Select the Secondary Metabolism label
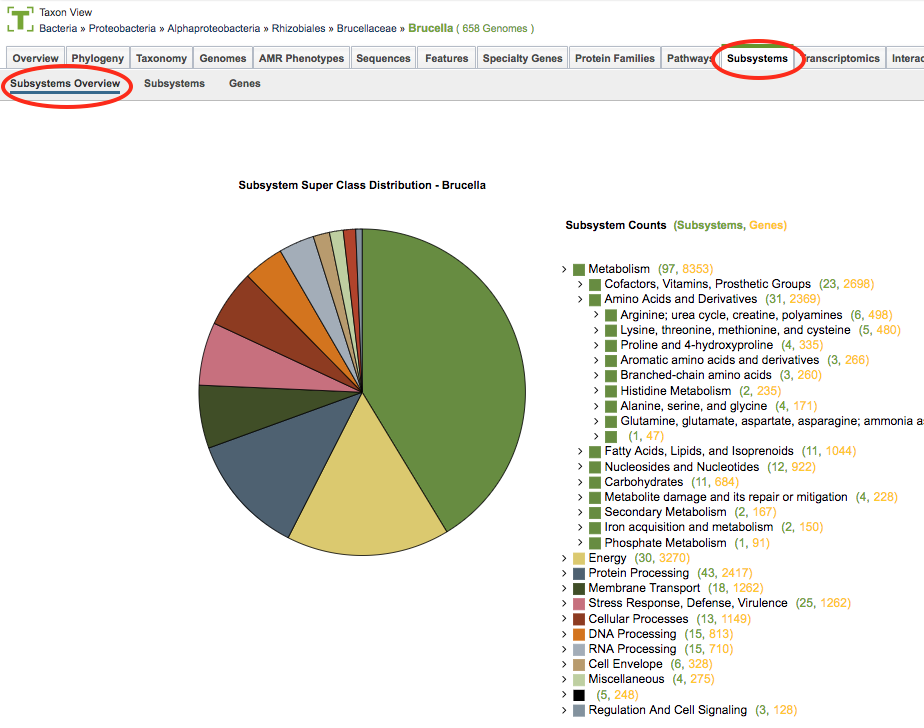The width and height of the screenshot is (924, 728). pyautogui.click(x=665, y=512)
